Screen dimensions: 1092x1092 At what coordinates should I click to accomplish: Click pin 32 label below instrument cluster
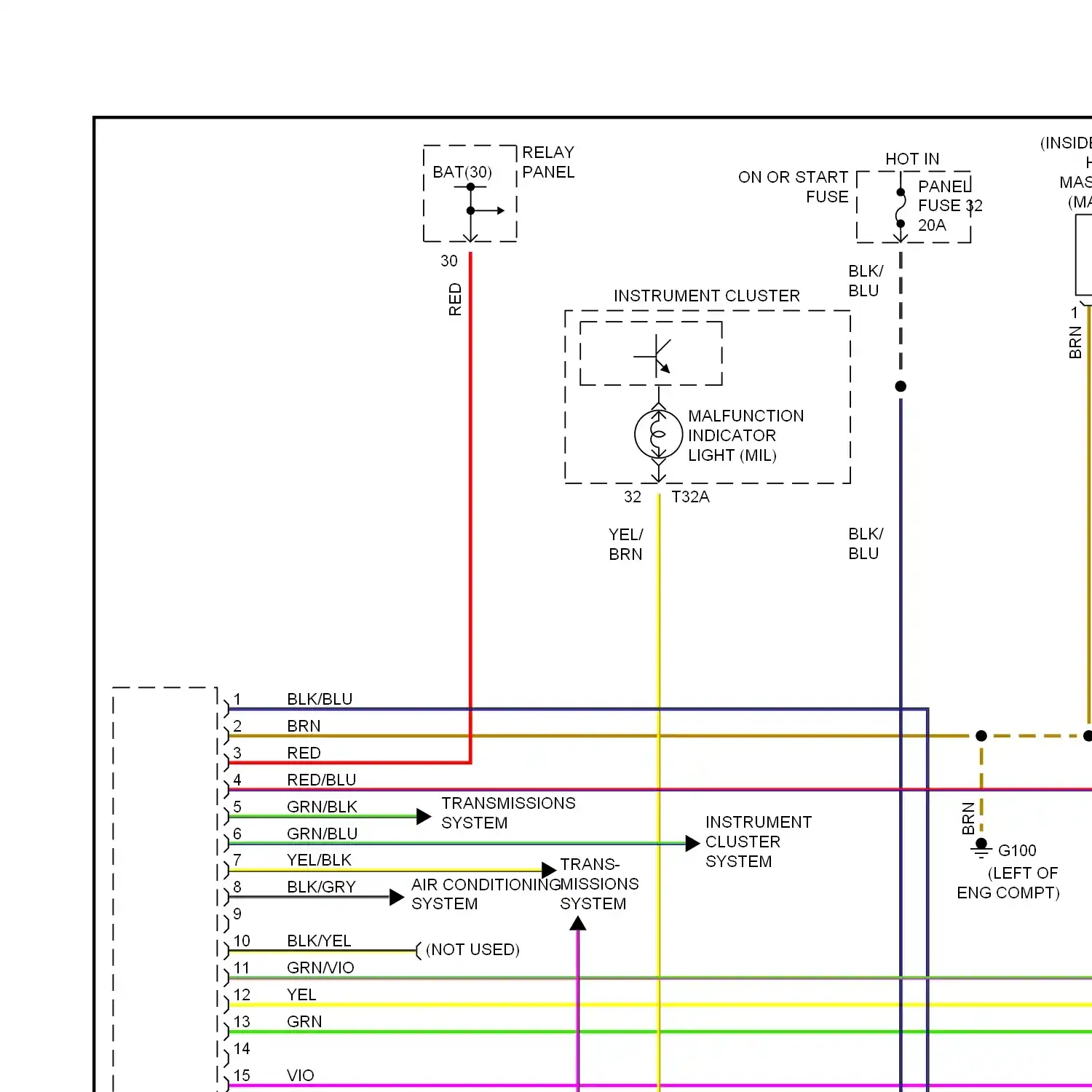point(633,497)
